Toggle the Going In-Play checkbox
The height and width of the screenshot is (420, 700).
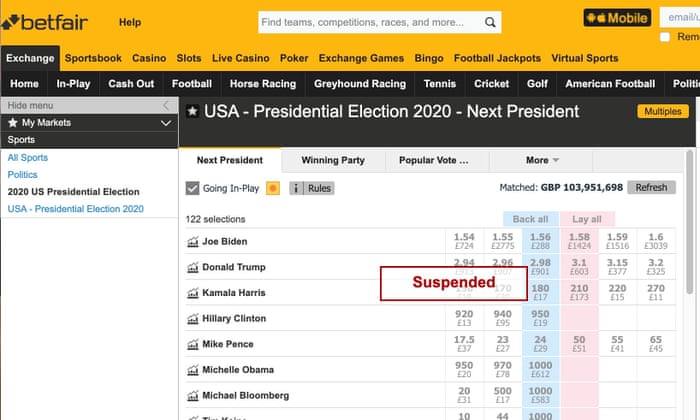pyautogui.click(x=193, y=188)
